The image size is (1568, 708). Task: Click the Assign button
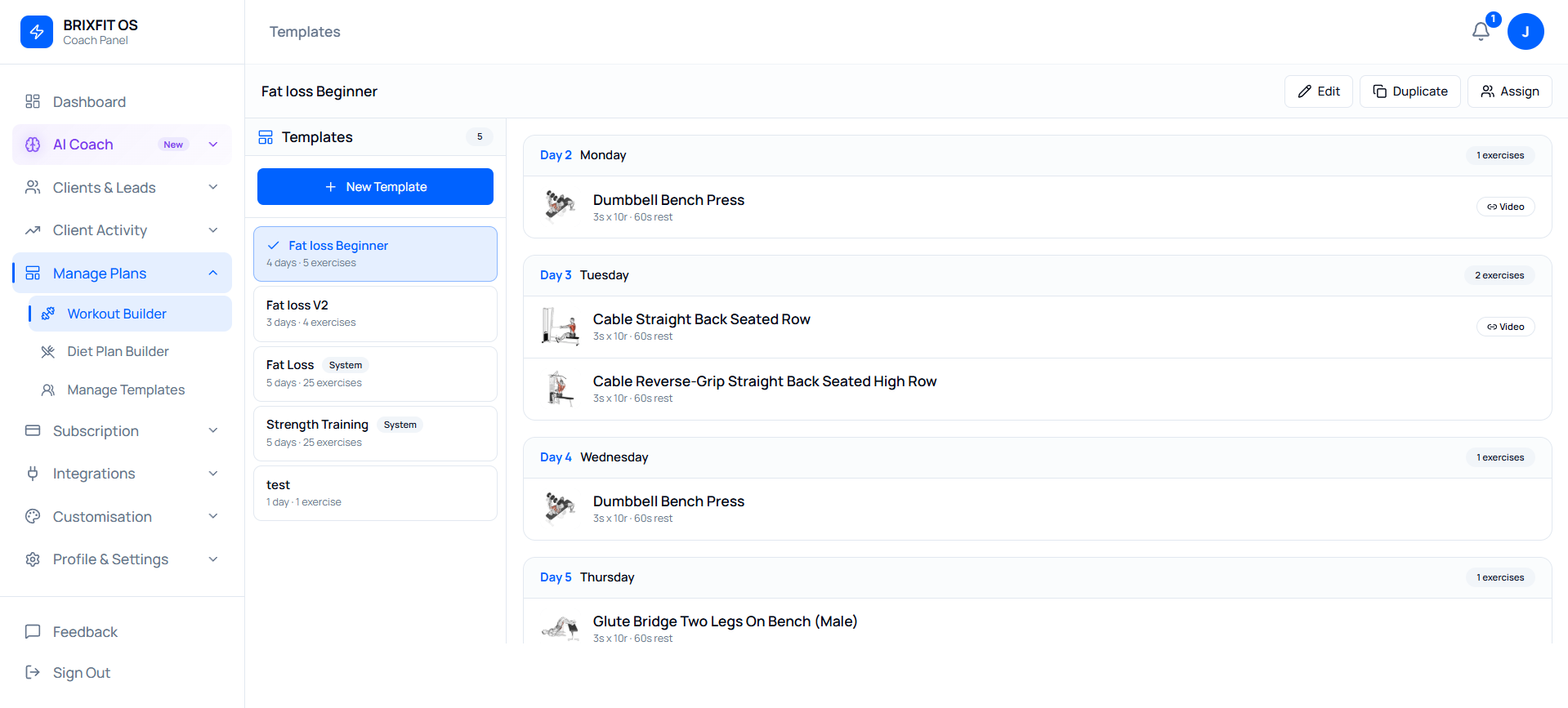pyautogui.click(x=1510, y=91)
